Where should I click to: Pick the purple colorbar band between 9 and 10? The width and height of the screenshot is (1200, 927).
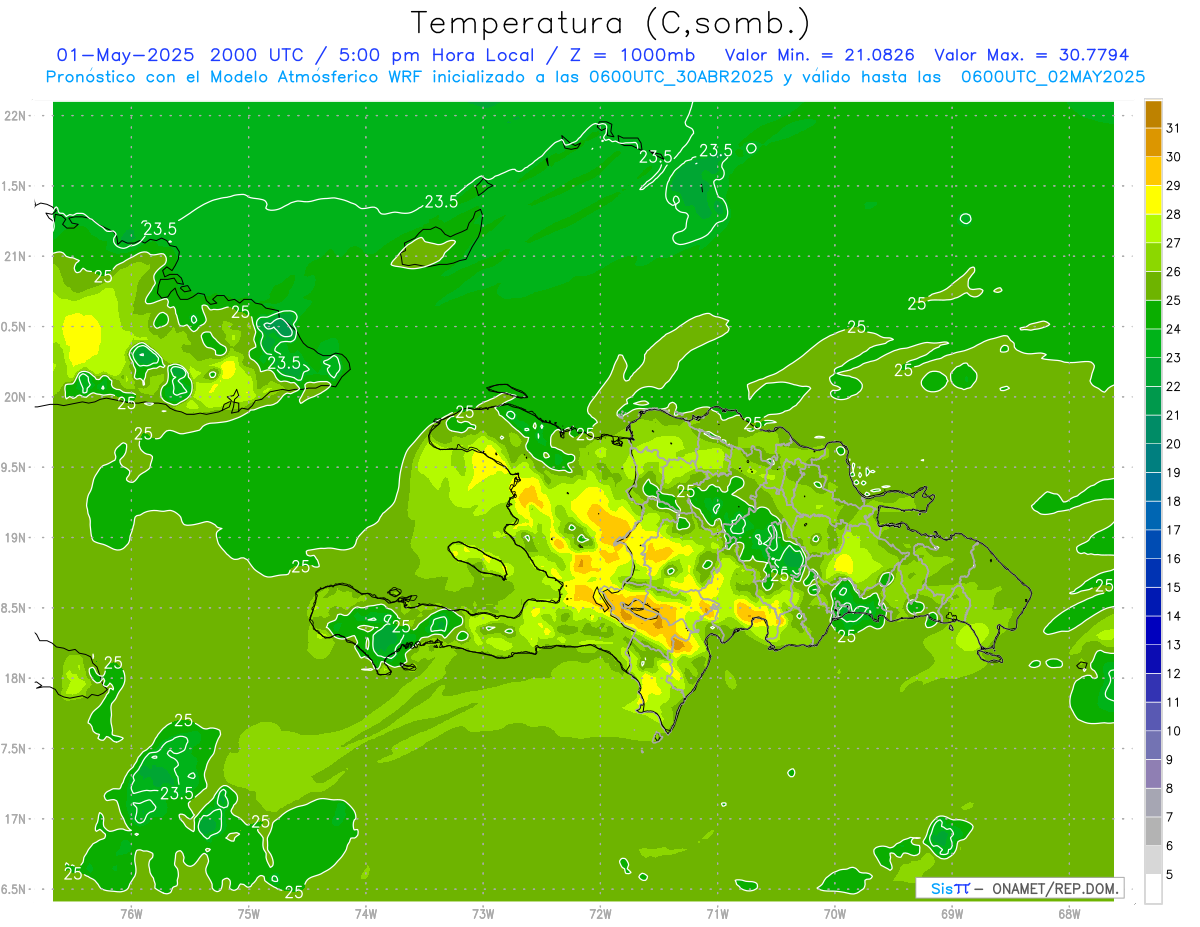click(x=1153, y=745)
